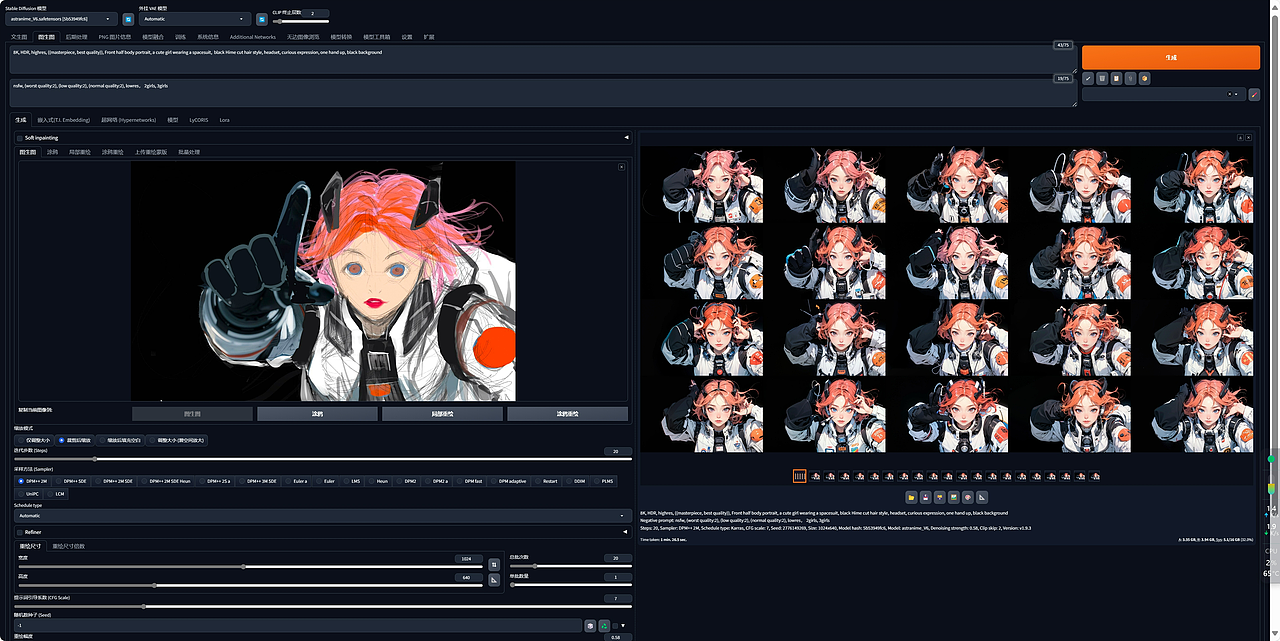The height and width of the screenshot is (641, 1280).
Task: Reuse last seed with recycle icon
Action: click(604, 625)
